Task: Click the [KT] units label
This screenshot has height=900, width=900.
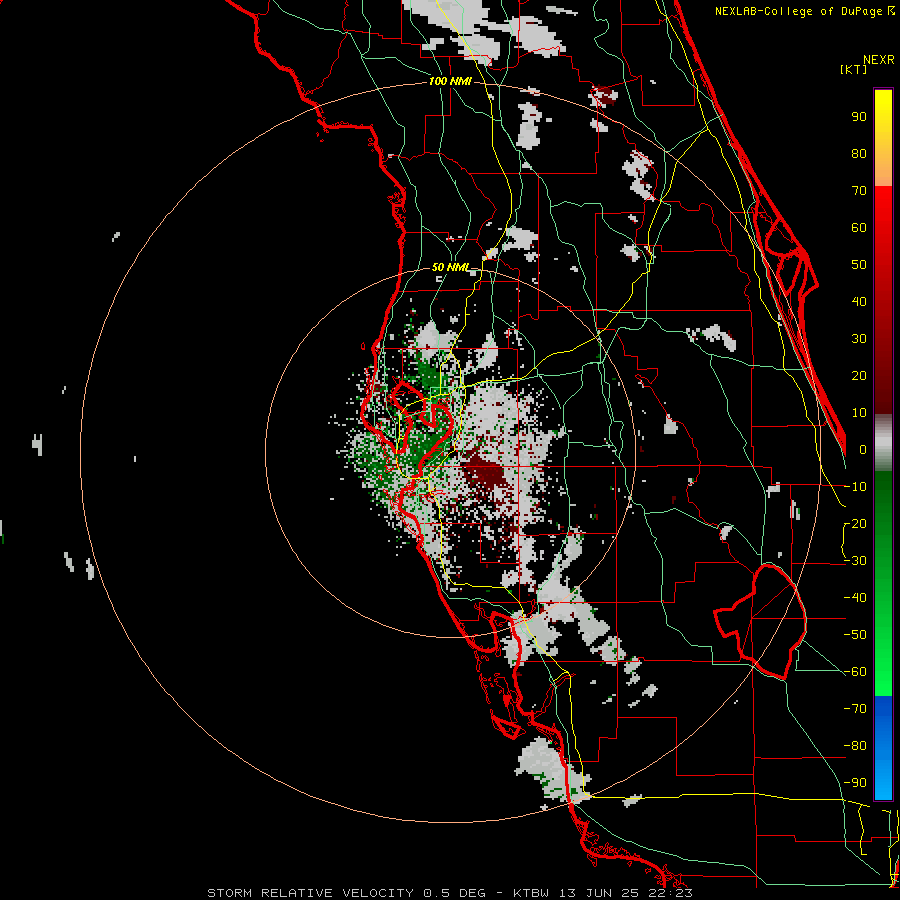Action: (x=854, y=69)
